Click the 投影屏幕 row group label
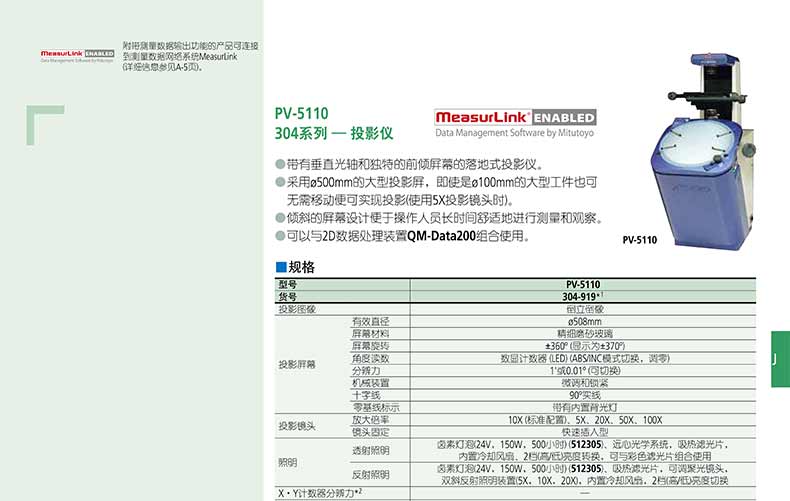Image resolution: width=790 pixels, height=501 pixels. [x=297, y=365]
